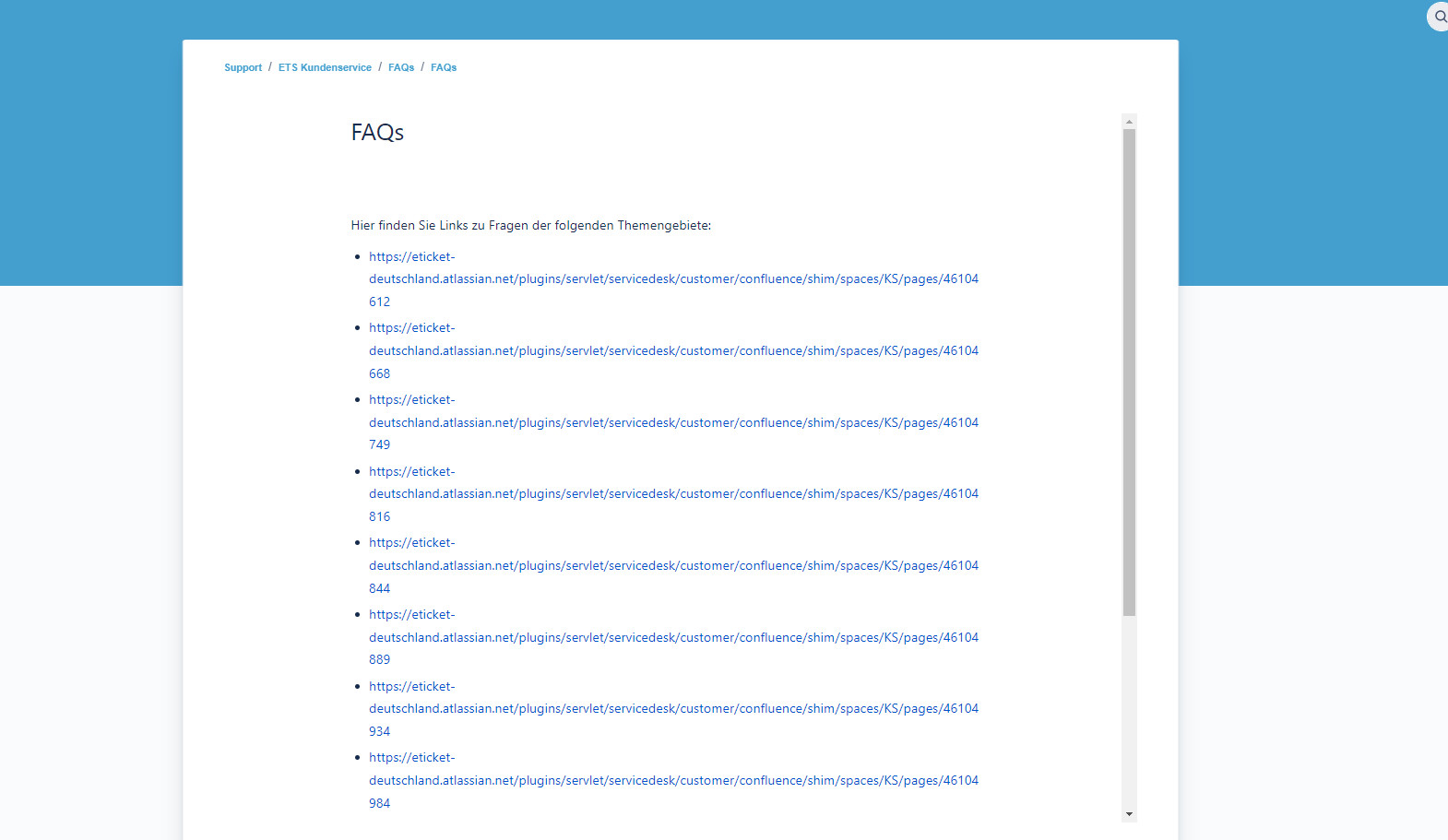Open the FAQ link ending in 46104816
Viewport: 1448px width, 840px height.
(x=673, y=494)
